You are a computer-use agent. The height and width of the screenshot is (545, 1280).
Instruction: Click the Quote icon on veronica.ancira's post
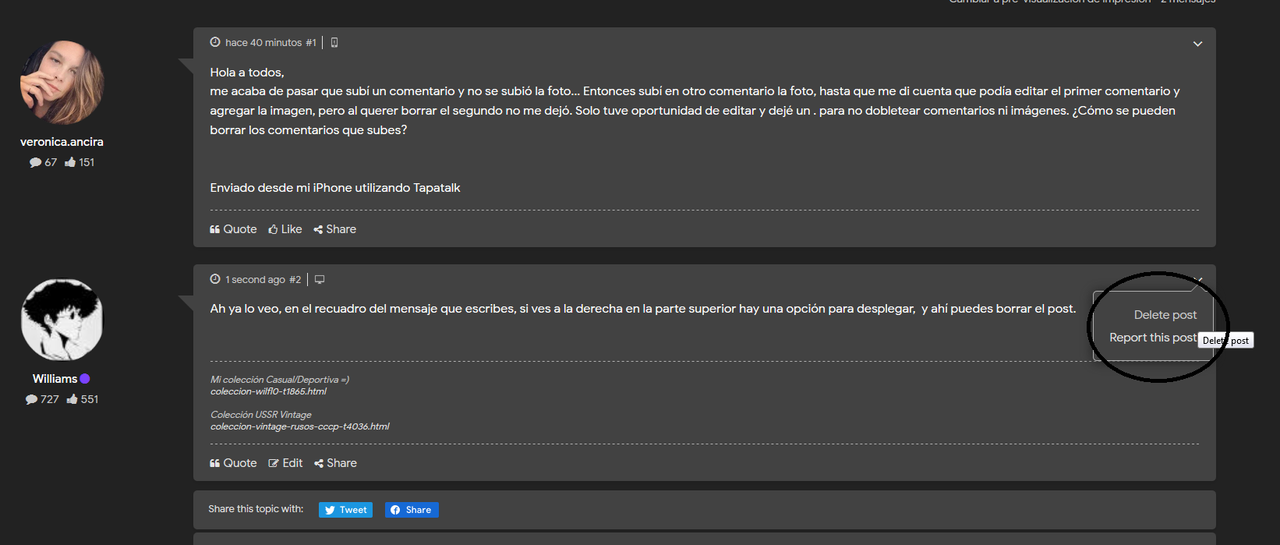[x=233, y=229]
